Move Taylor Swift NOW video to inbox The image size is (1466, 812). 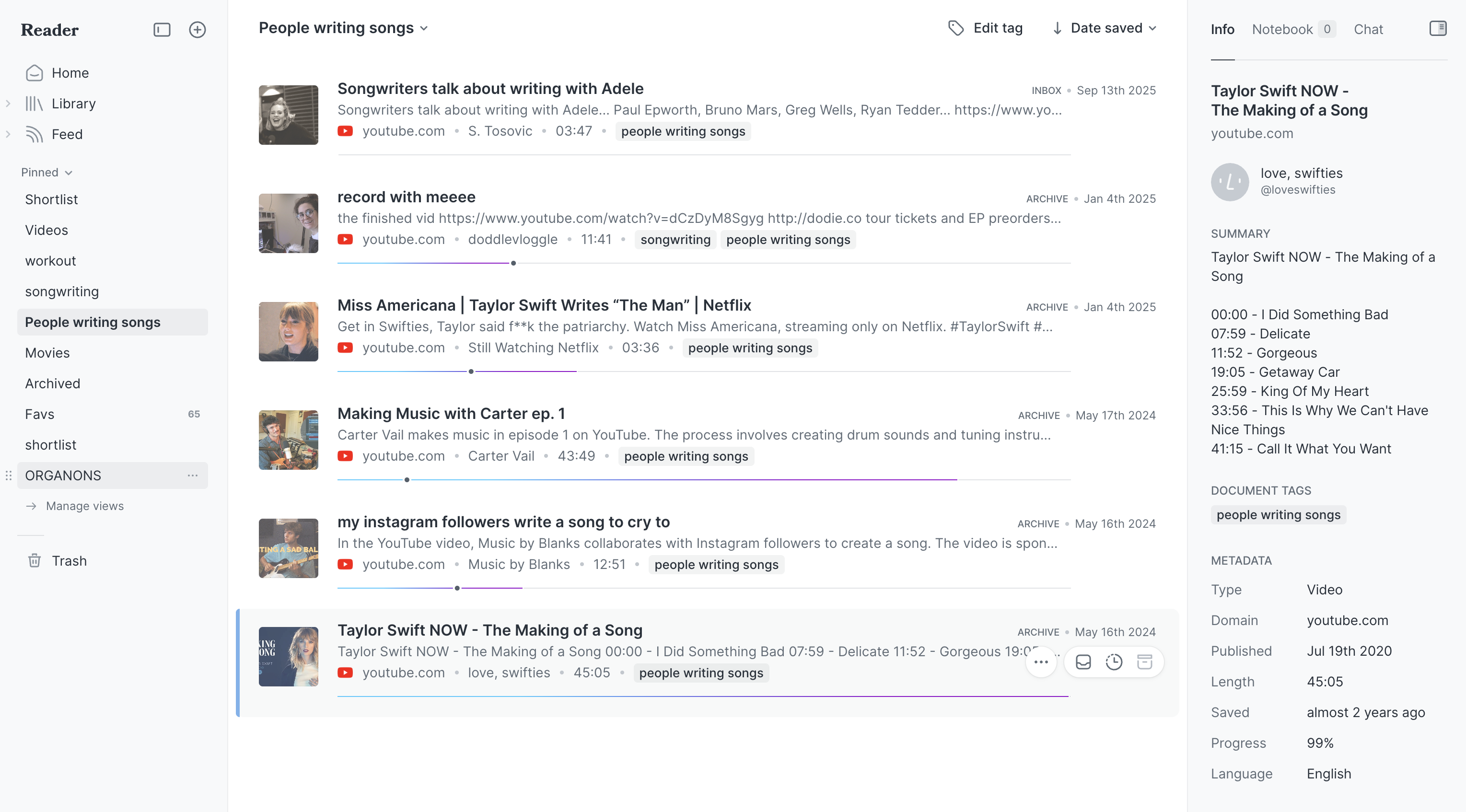coord(1083,662)
